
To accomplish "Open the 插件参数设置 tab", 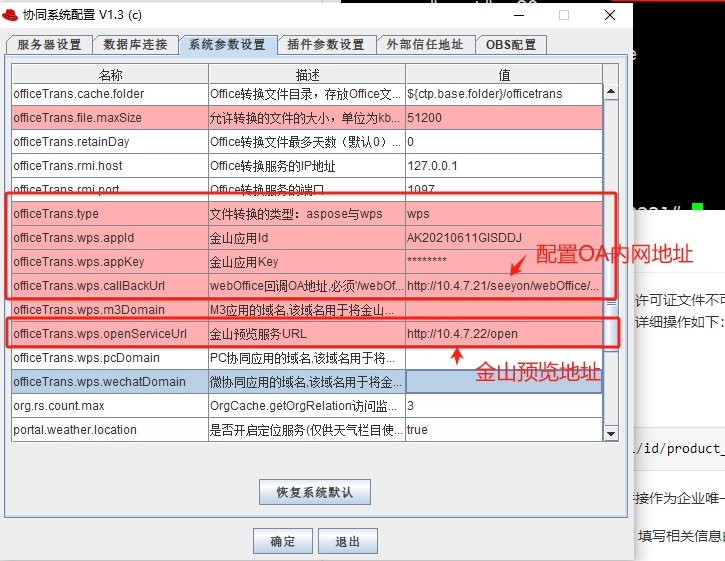I will point(326,45).
